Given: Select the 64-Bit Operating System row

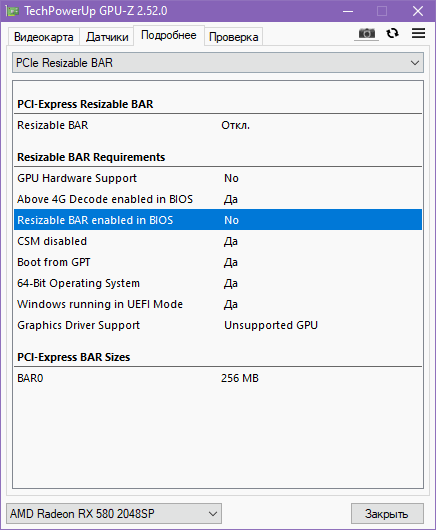Looking at the screenshot, I should point(218,283).
